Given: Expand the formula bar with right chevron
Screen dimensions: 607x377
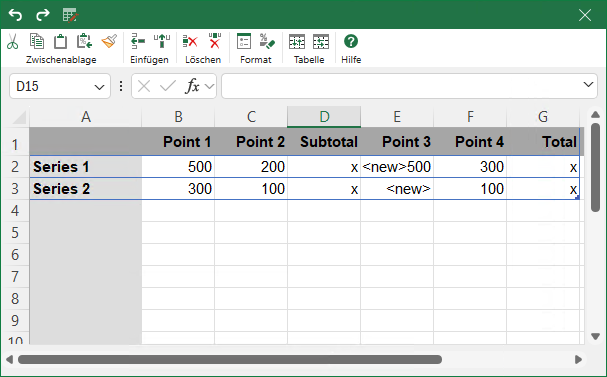Looking at the screenshot, I should coord(588,84).
